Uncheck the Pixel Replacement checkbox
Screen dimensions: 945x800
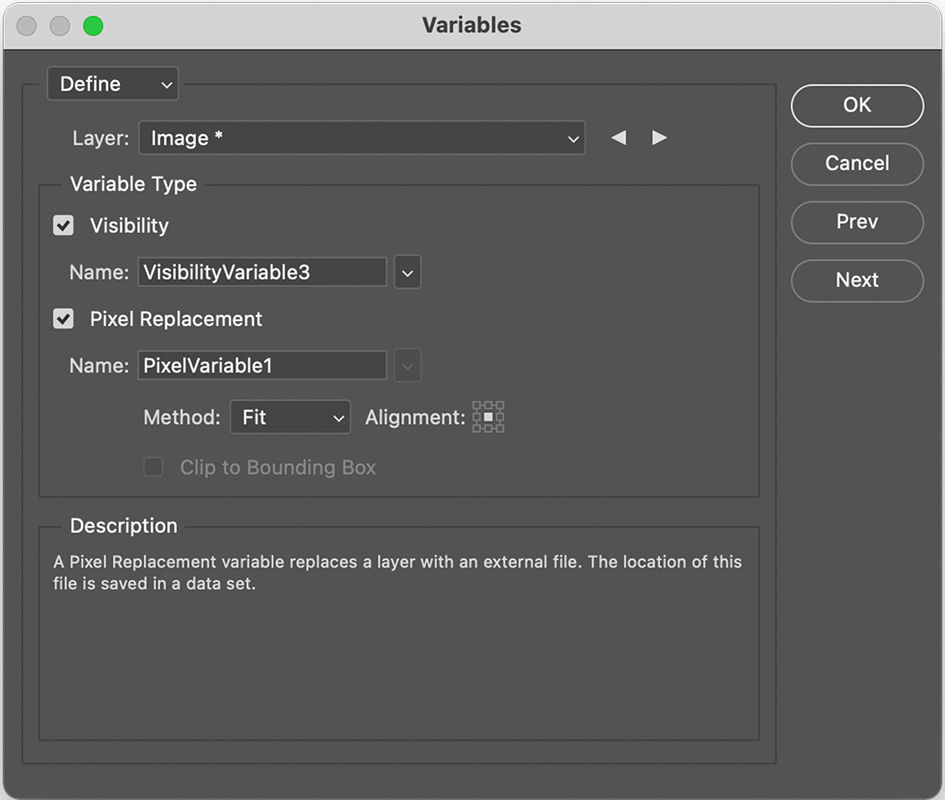click(x=64, y=319)
